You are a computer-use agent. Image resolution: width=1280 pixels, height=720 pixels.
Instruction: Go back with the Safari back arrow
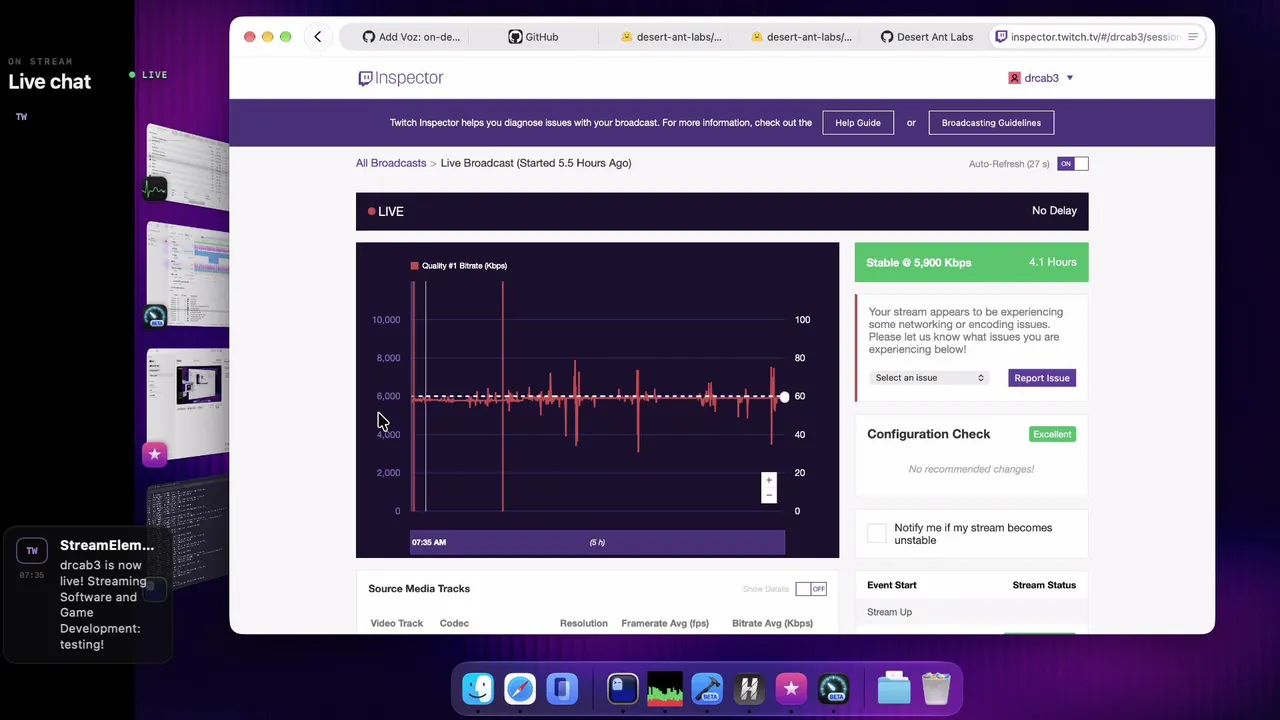click(318, 37)
